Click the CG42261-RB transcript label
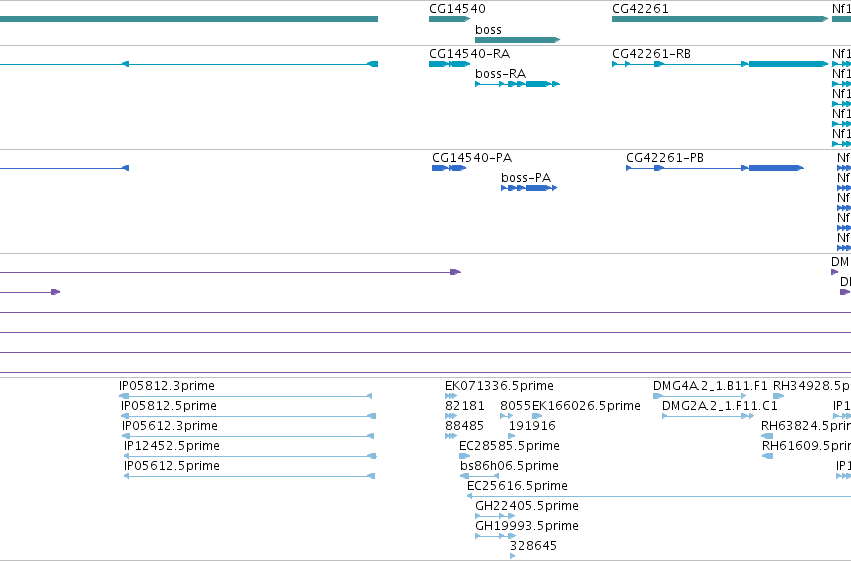Viewport: 851px width, 561px height. (x=651, y=54)
